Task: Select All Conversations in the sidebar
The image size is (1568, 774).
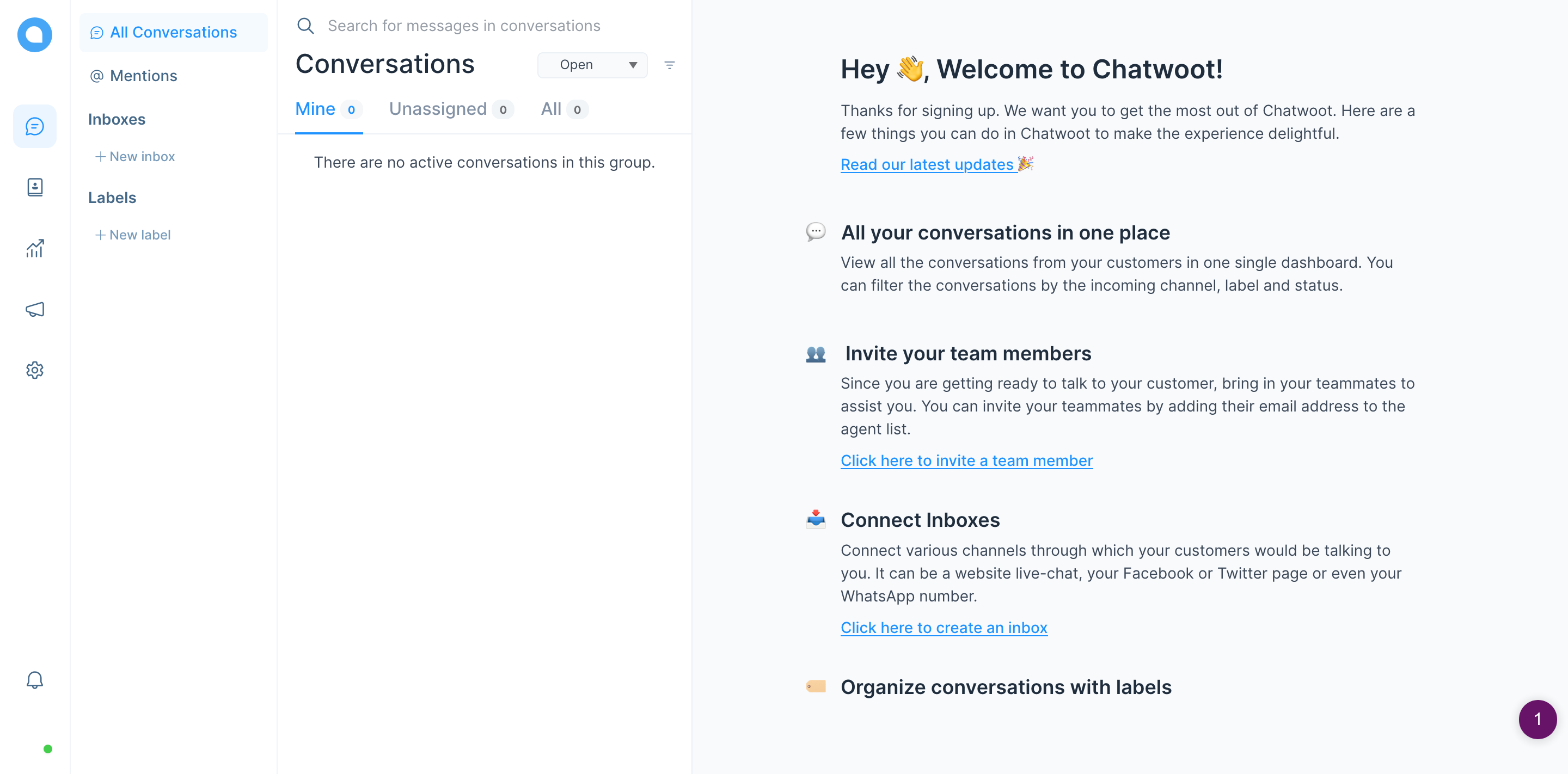Action: 173,32
